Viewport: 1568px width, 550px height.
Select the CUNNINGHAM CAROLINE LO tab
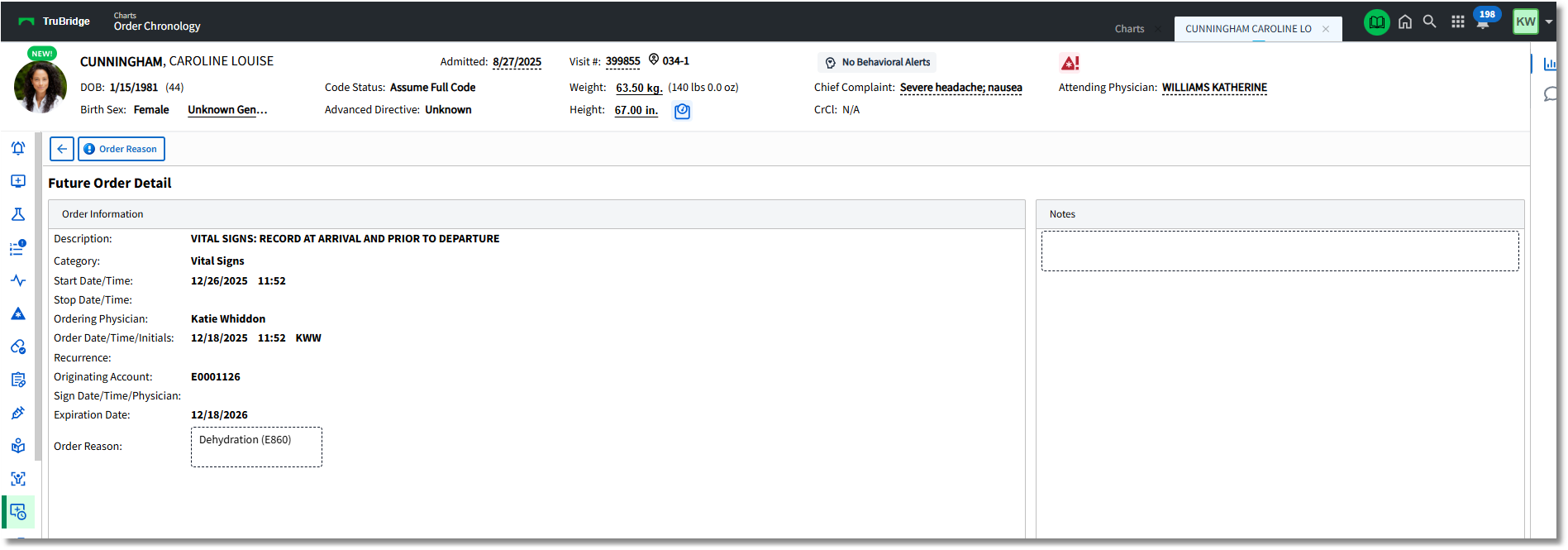pos(1248,29)
